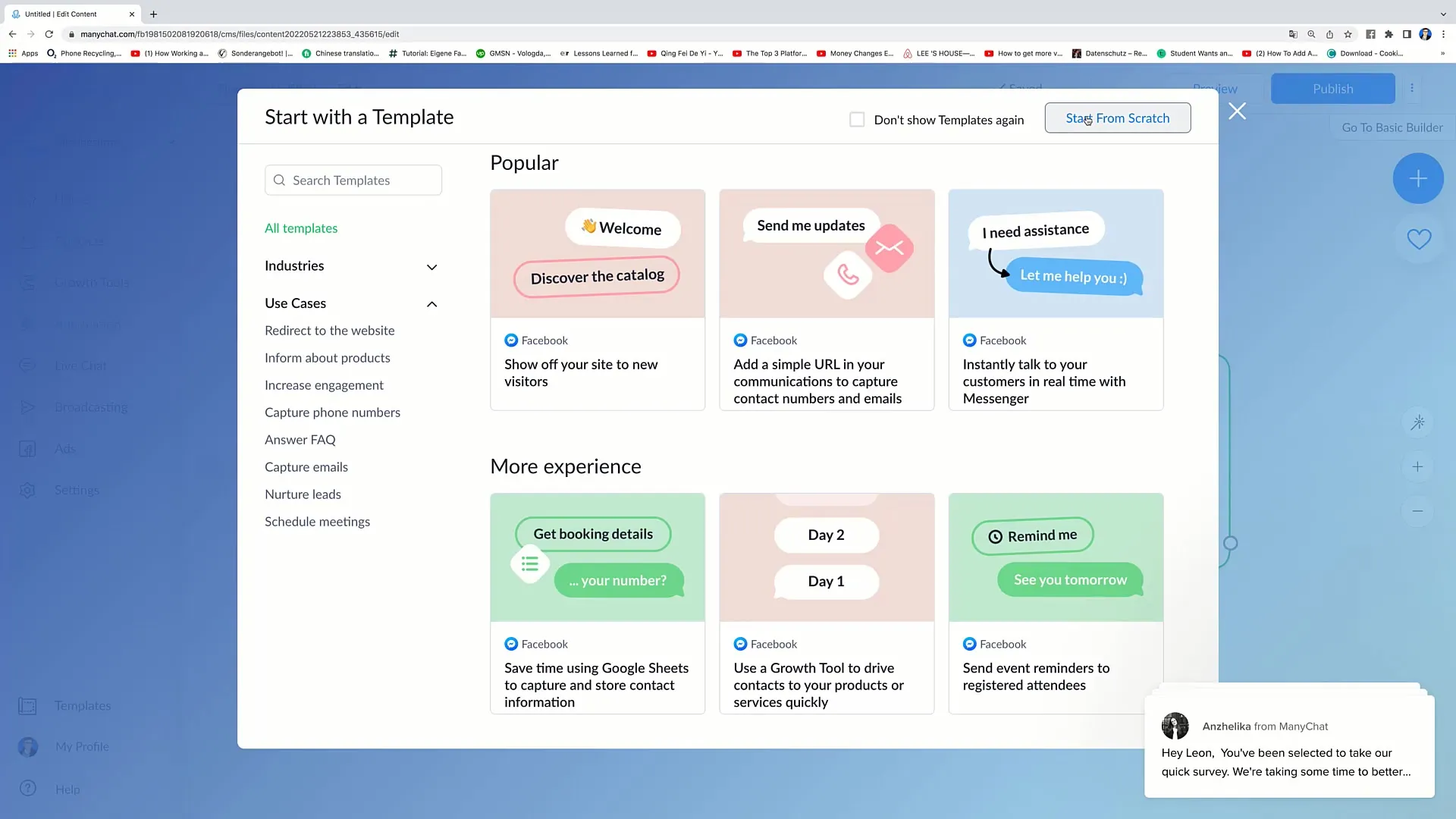Open Help in the left sidebar

click(x=67, y=789)
